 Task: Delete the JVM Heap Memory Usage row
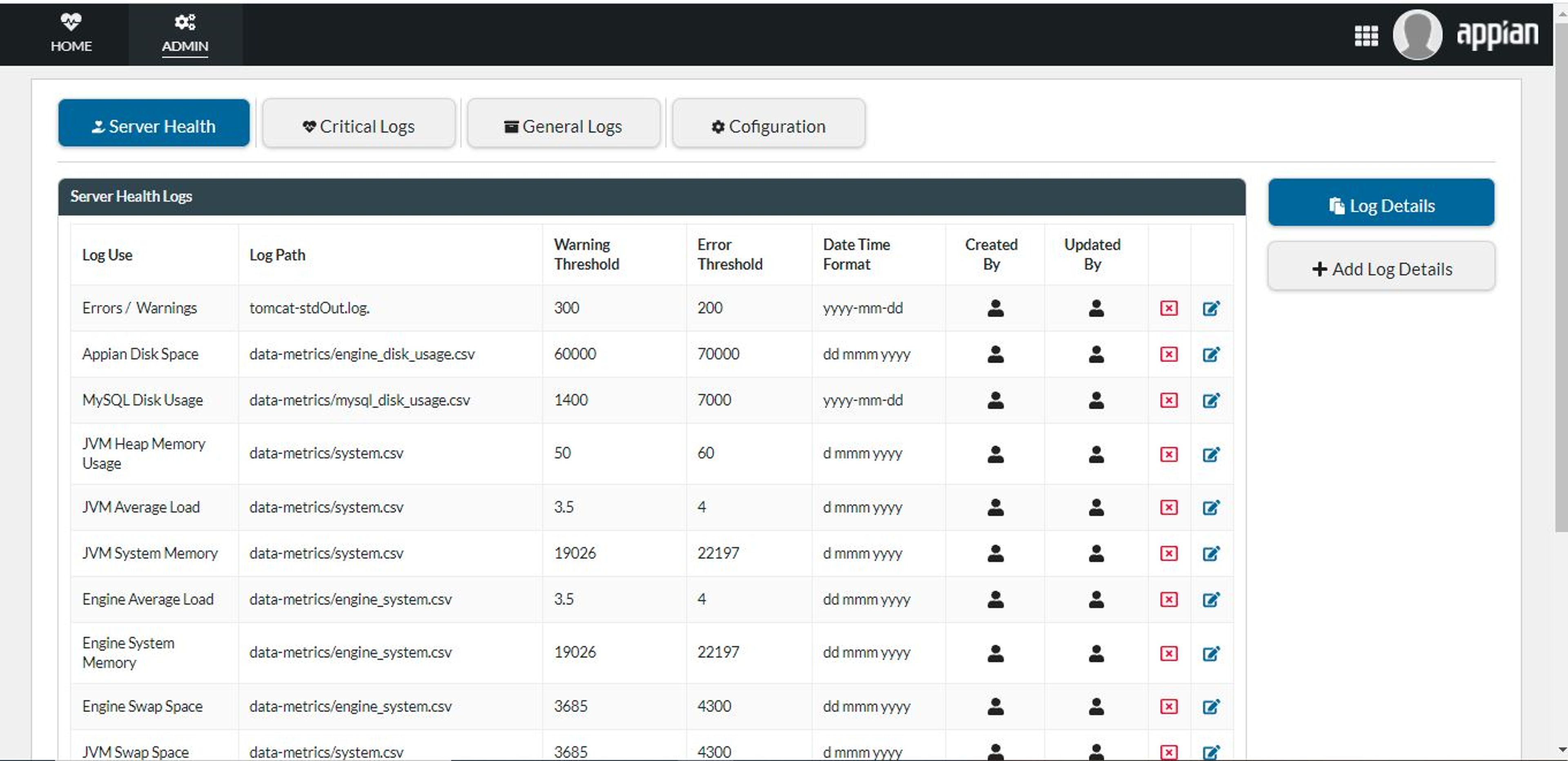[1168, 454]
